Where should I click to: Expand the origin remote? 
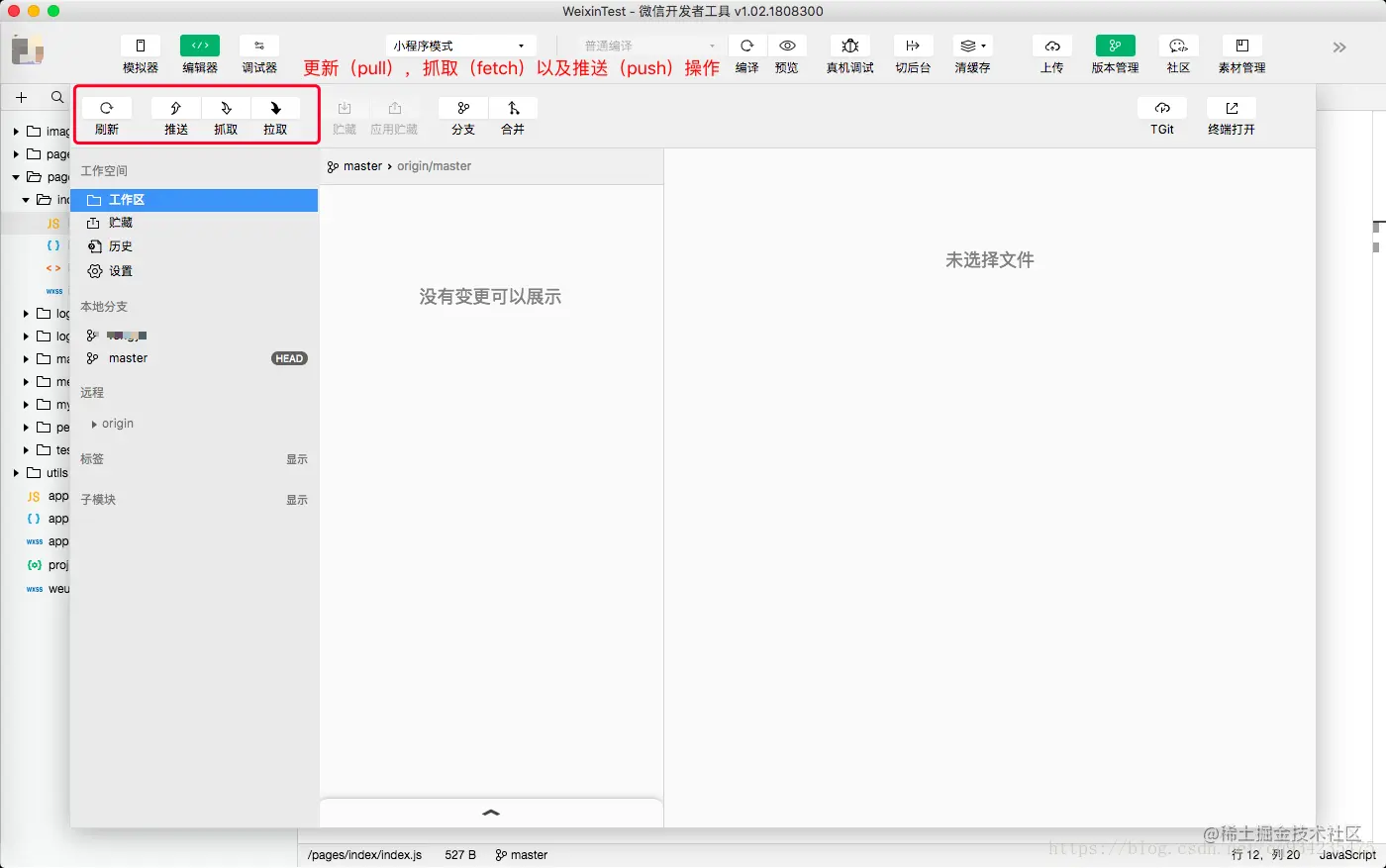(95, 424)
